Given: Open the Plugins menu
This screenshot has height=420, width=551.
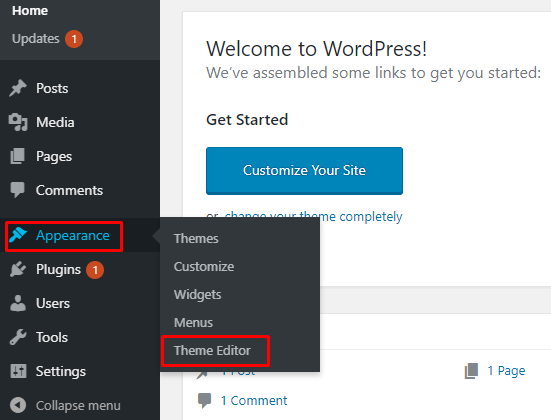Looking at the screenshot, I should tap(58, 270).
